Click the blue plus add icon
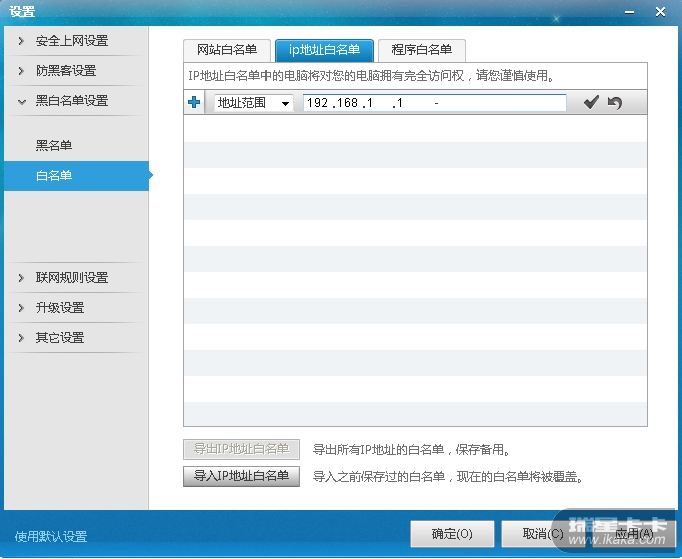The height and width of the screenshot is (559, 682). click(x=194, y=103)
